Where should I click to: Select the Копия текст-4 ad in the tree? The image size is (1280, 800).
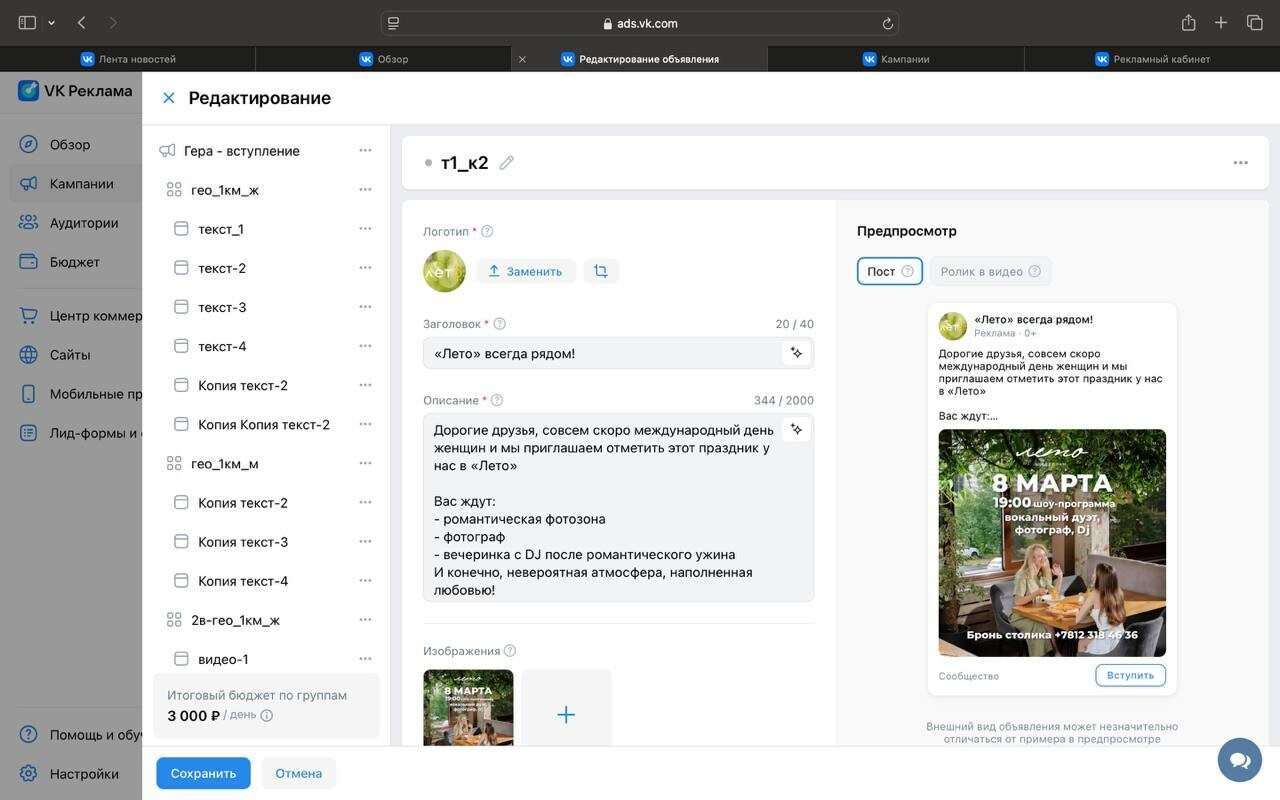pos(243,581)
